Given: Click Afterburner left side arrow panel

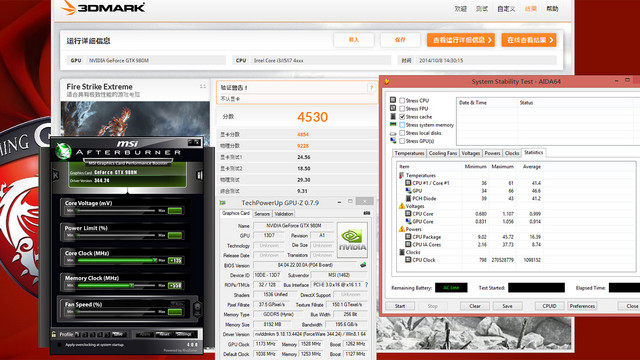Looking at the screenshot, I should click(x=56, y=176).
